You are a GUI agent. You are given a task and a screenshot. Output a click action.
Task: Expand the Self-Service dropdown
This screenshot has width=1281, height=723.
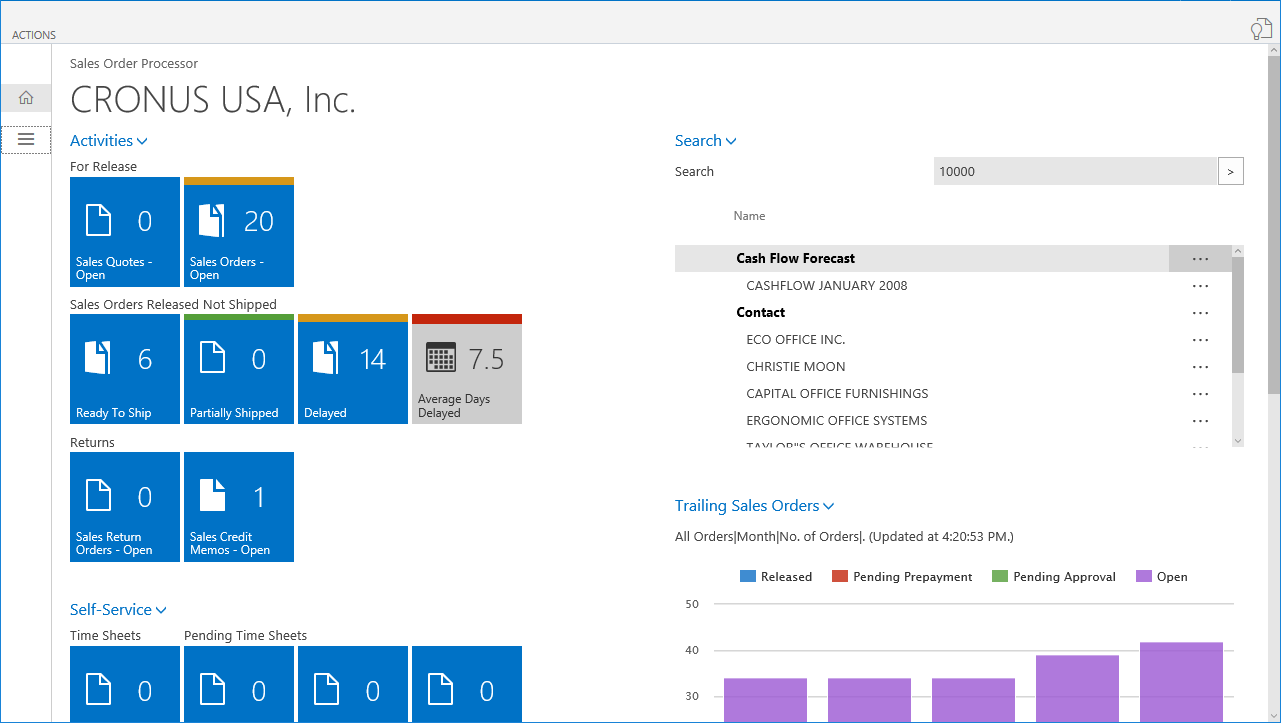click(x=118, y=610)
